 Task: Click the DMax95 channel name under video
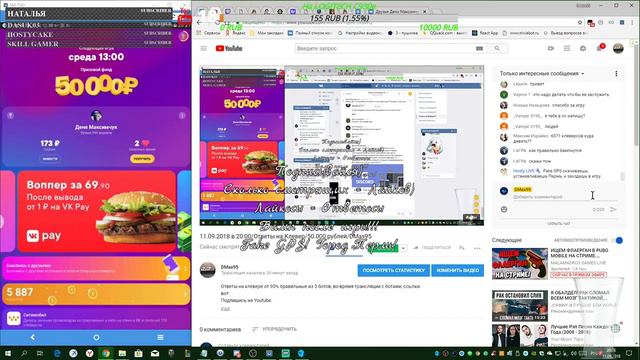229,267
